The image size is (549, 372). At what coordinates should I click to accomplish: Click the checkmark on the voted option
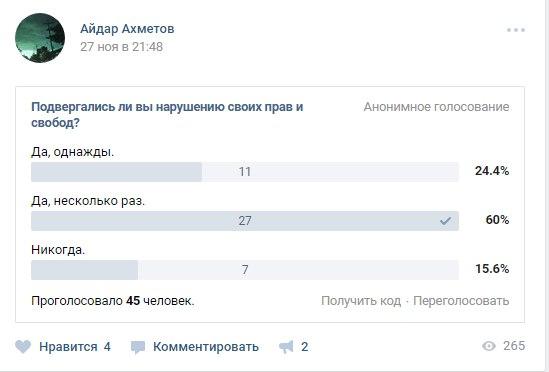445,221
